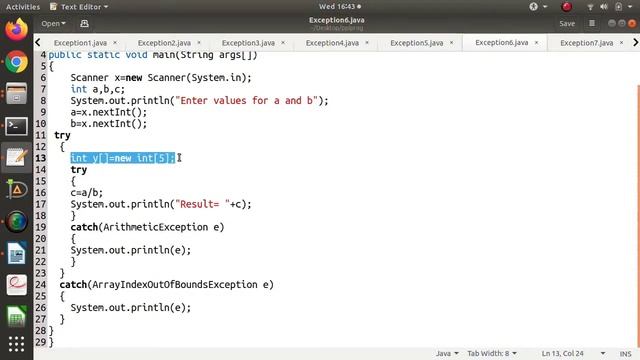Switch to the Exception4.java tab

(x=332, y=43)
